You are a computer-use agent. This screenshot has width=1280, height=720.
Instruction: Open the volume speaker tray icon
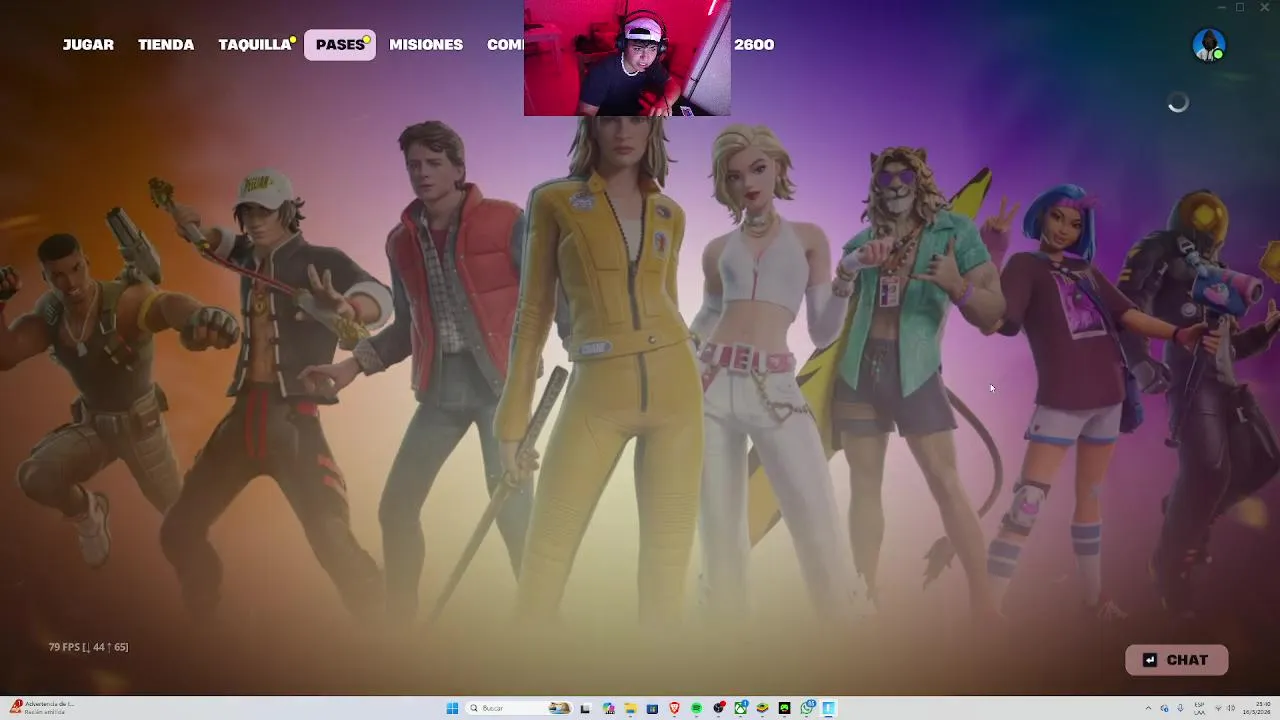1231,708
